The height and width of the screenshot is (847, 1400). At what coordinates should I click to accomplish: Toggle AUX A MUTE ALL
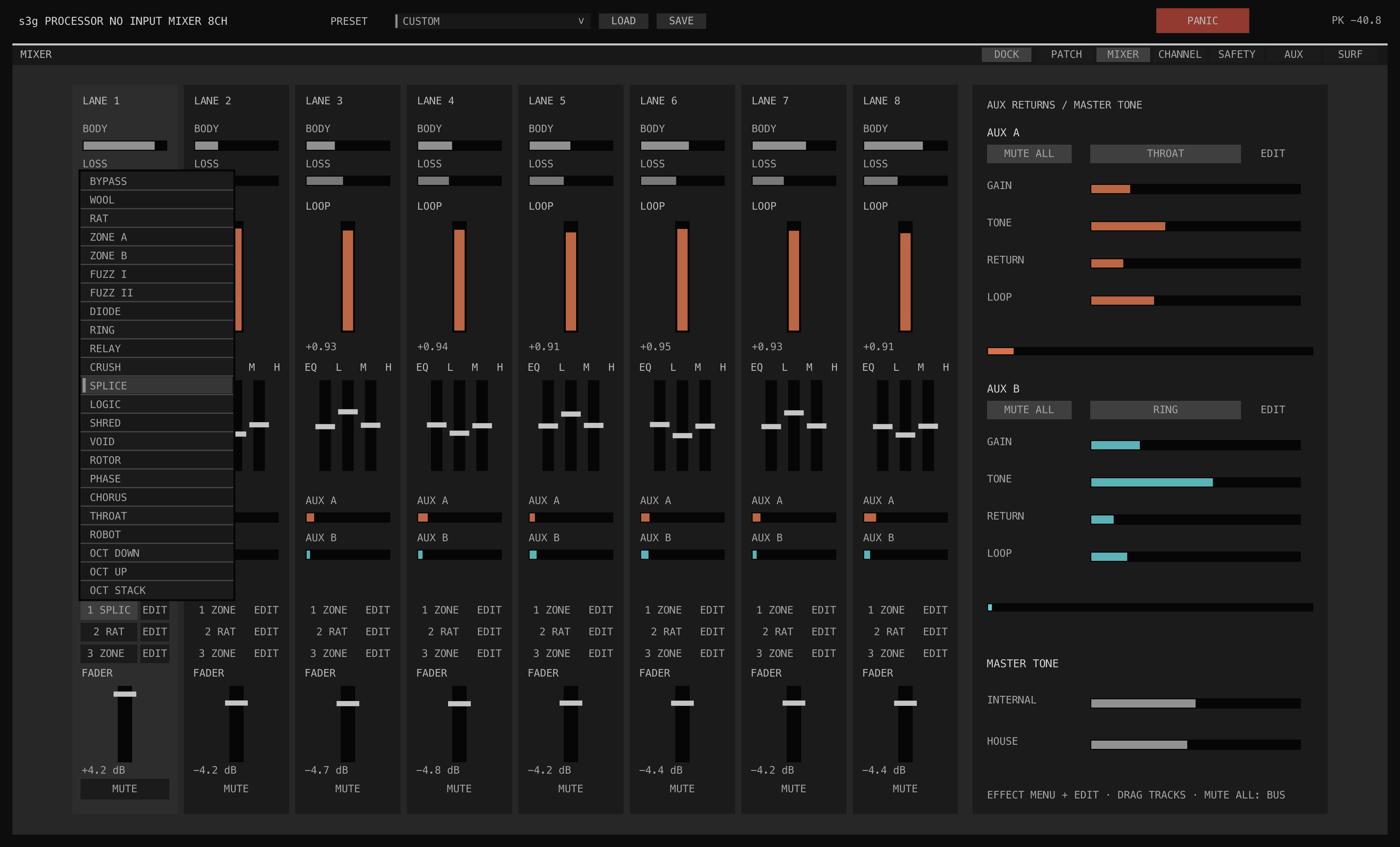pos(1029,154)
